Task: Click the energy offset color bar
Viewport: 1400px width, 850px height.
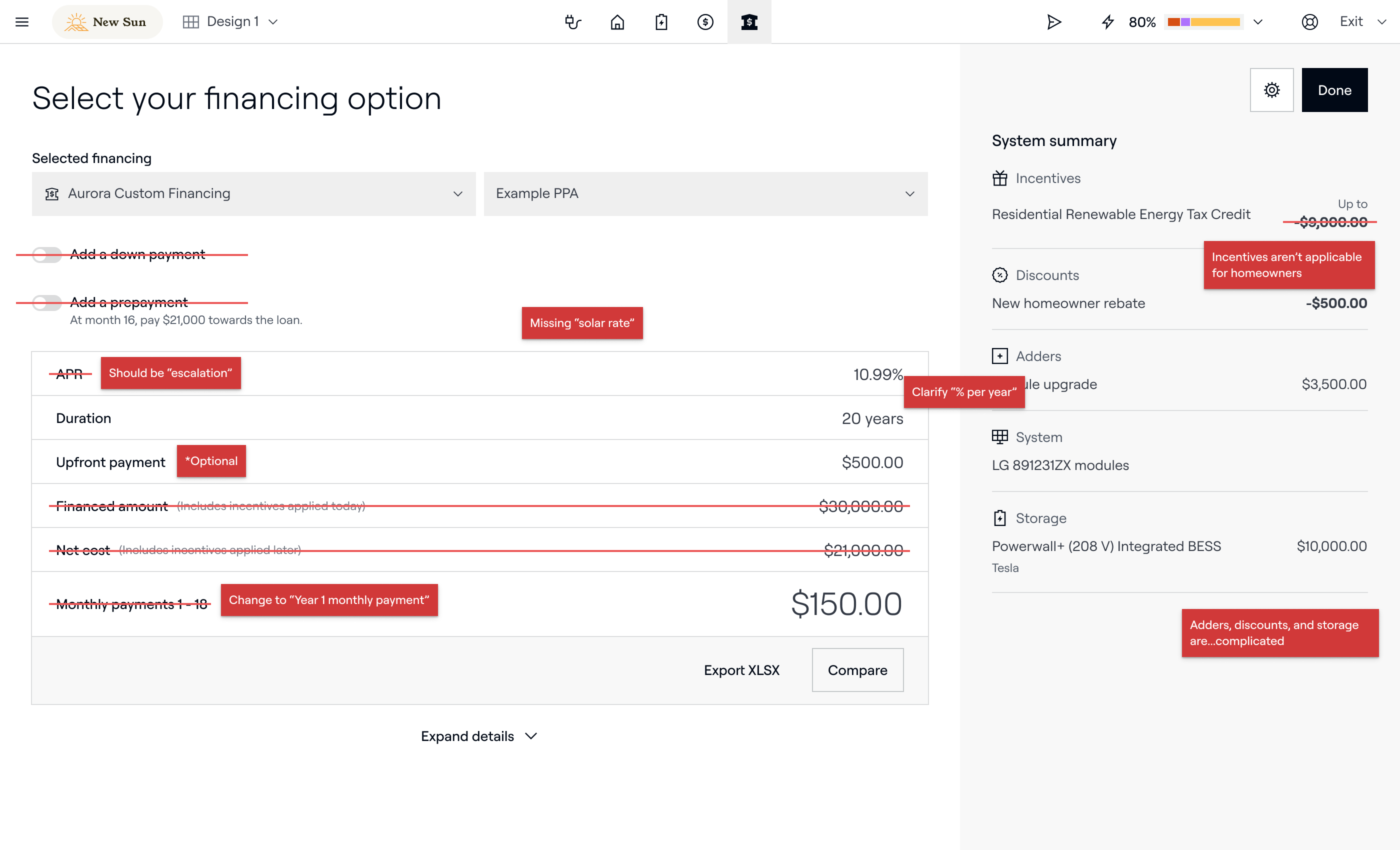Action: tap(1203, 21)
